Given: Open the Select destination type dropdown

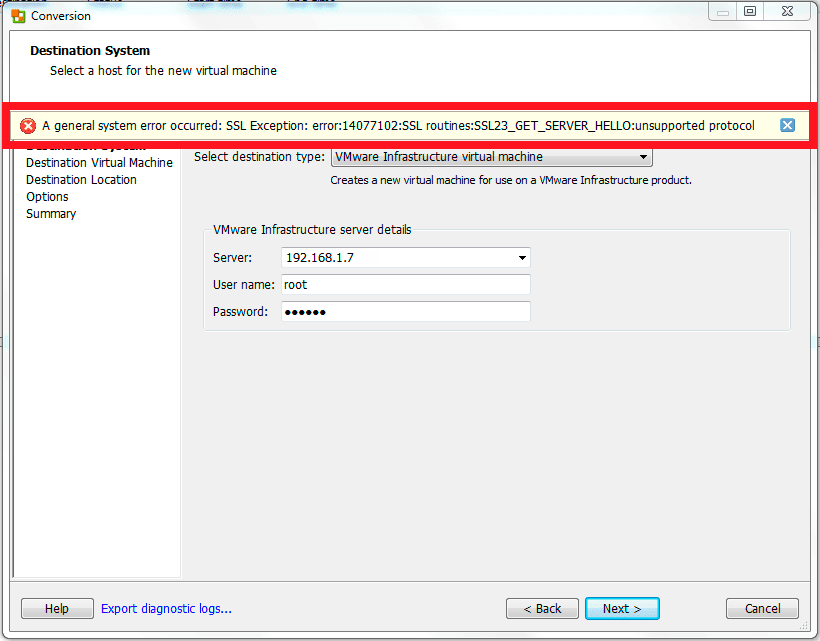Looking at the screenshot, I should coord(492,157).
